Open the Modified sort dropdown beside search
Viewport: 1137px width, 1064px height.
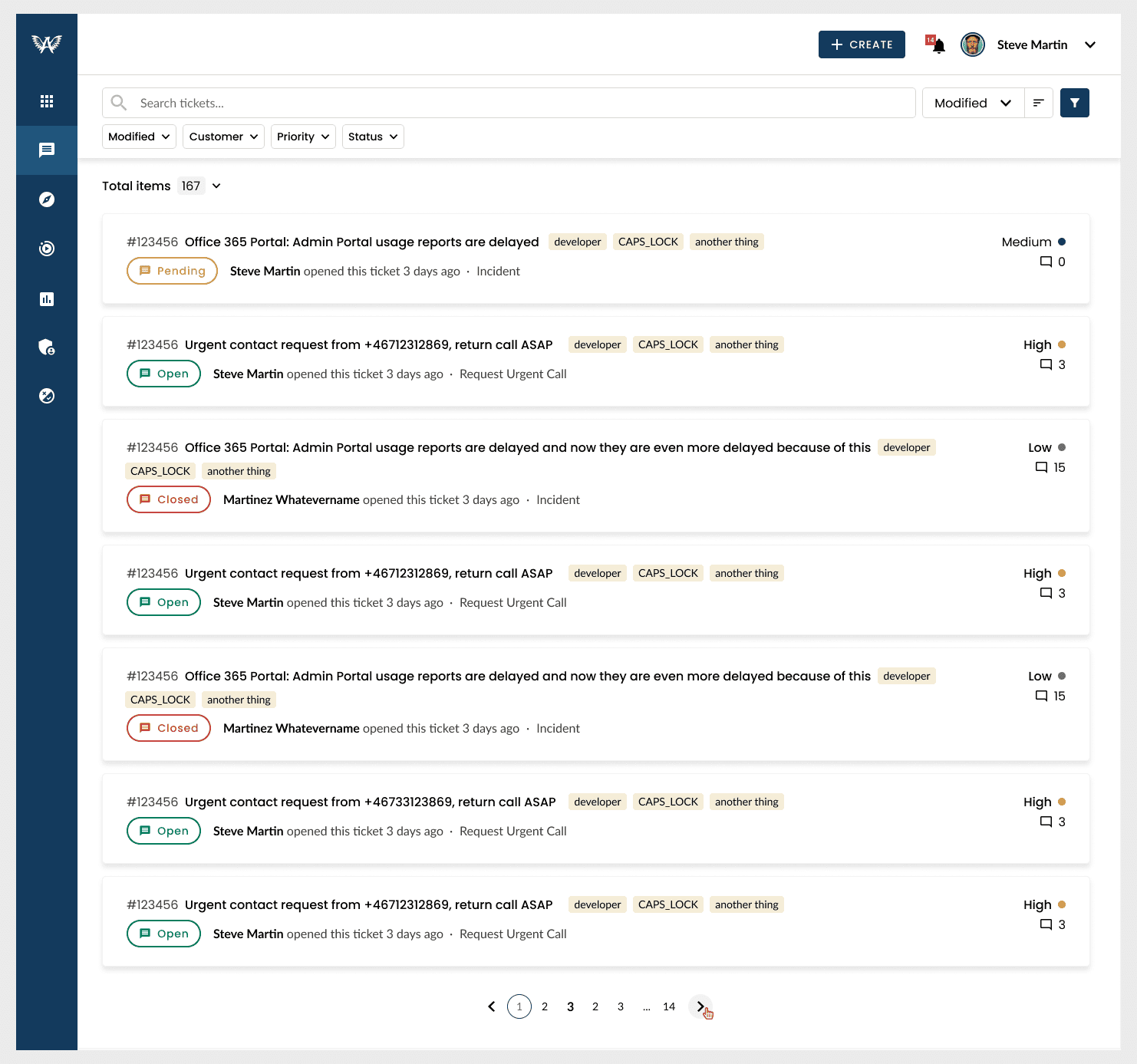(x=973, y=103)
